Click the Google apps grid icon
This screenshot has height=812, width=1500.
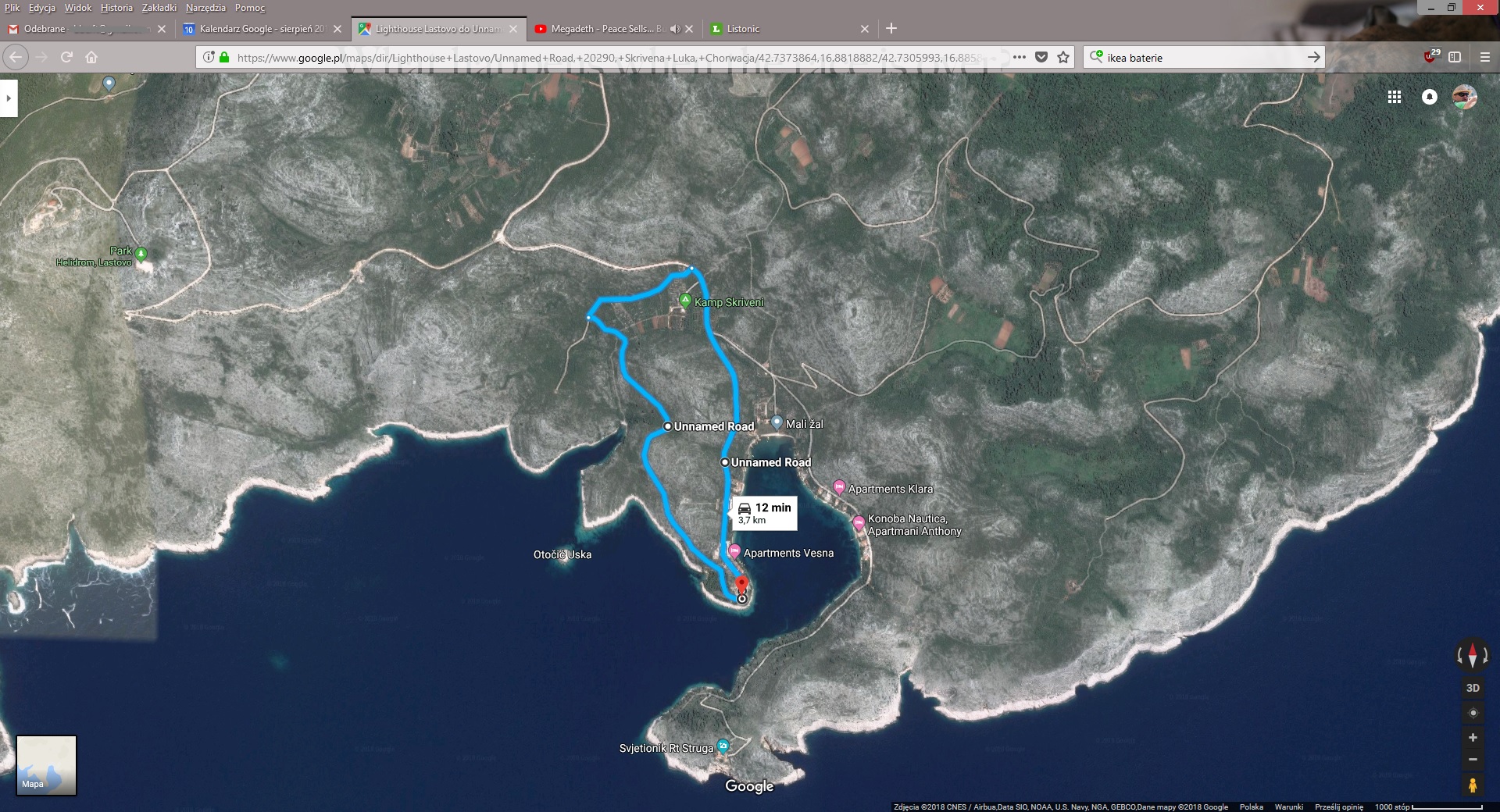[1394, 97]
